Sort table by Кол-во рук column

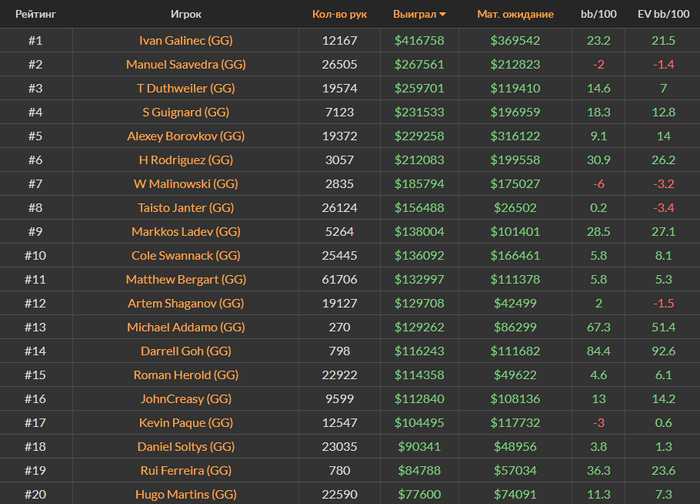[x=340, y=15]
